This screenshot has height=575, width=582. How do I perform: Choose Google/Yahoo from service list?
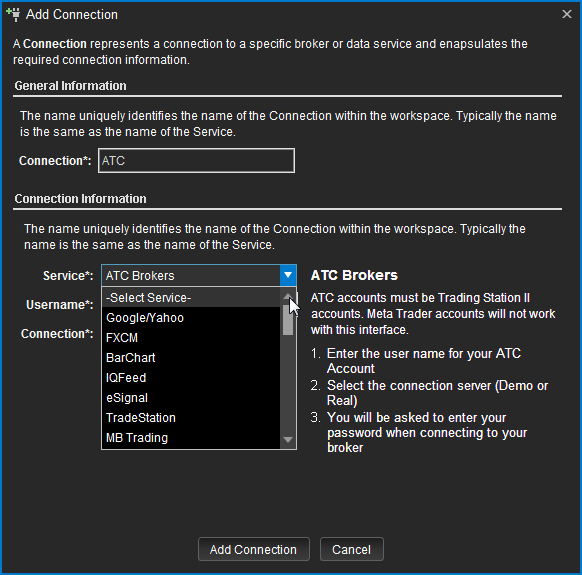(x=191, y=318)
